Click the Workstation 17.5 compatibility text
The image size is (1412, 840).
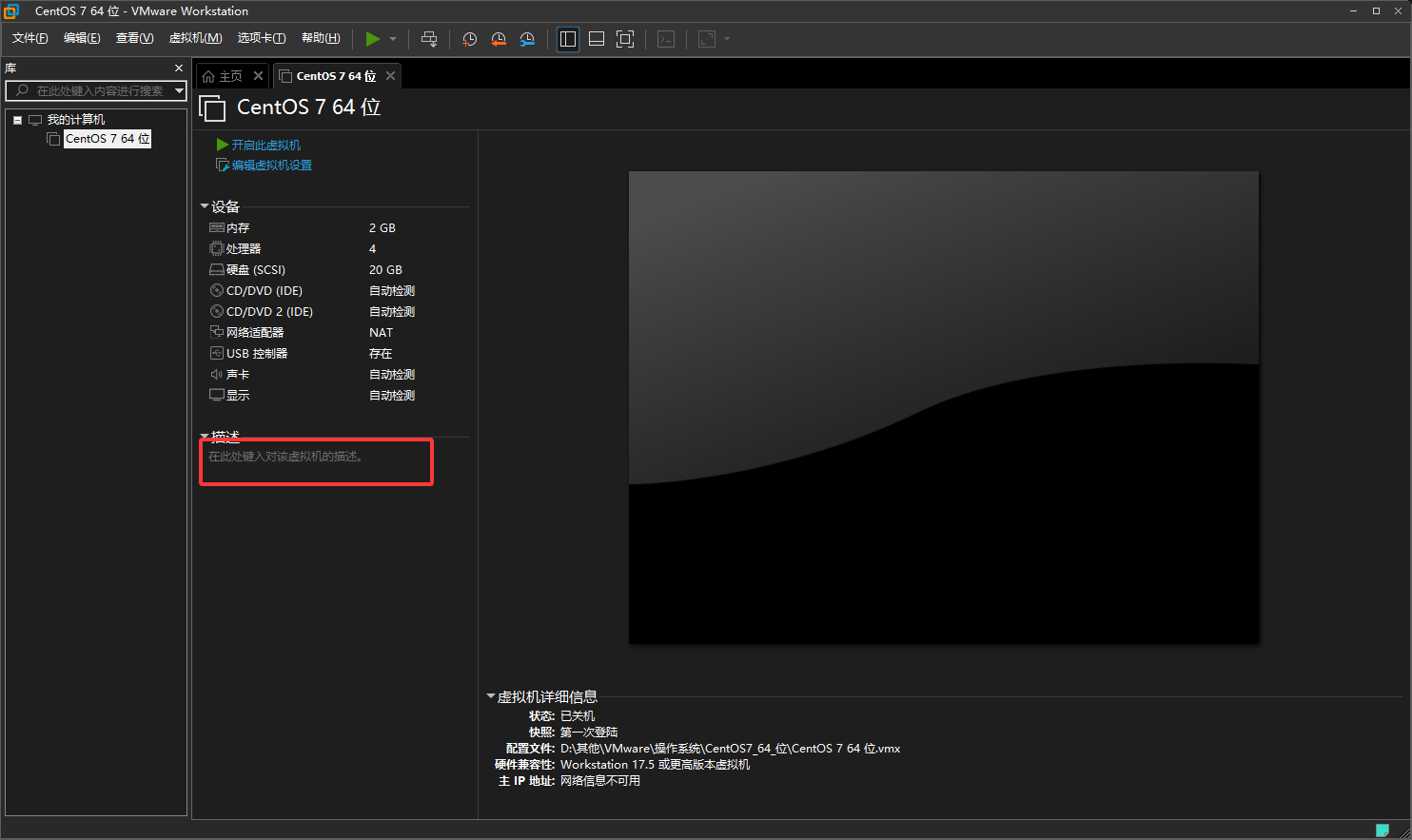[x=655, y=765]
